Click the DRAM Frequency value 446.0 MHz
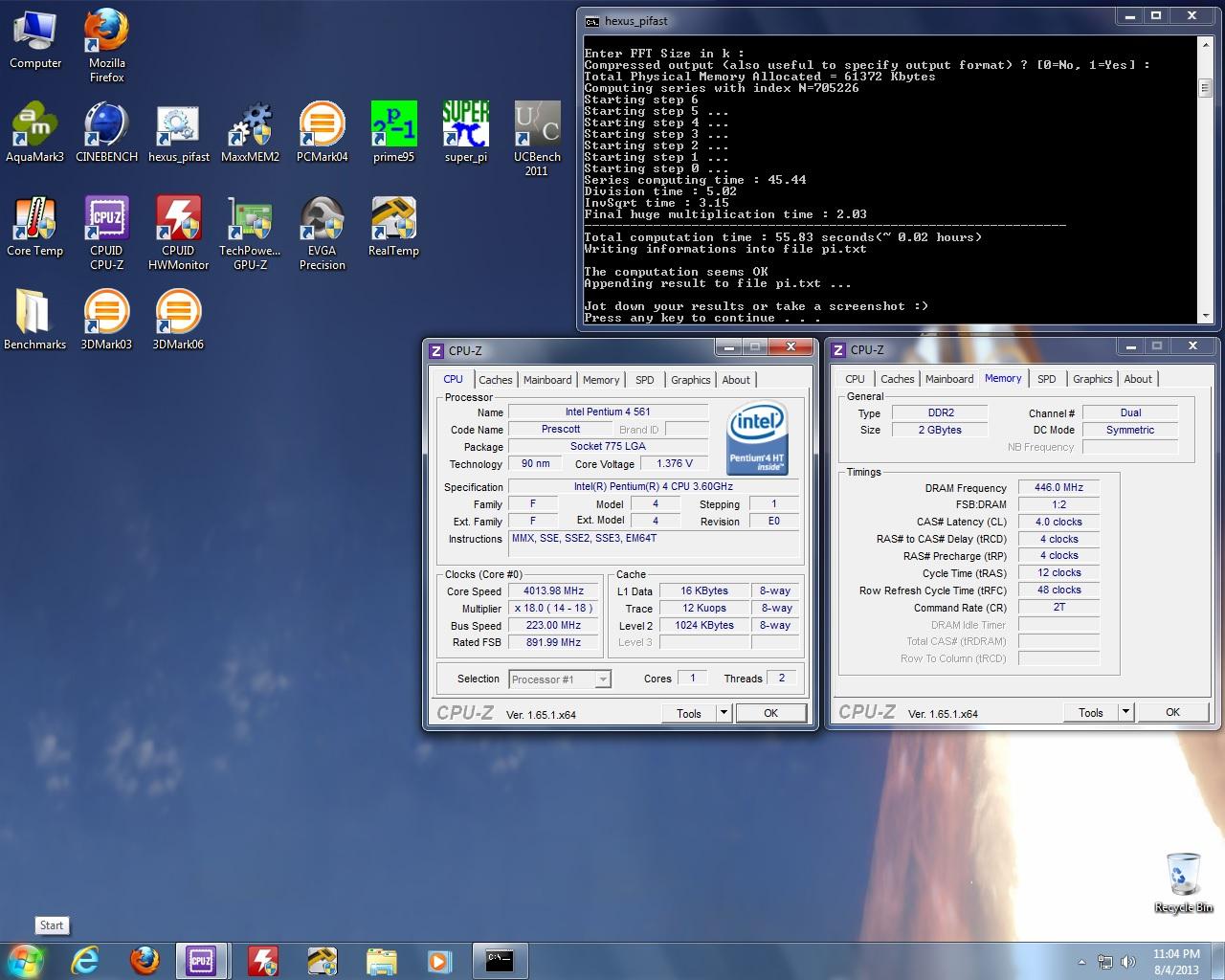 (1058, 487)
